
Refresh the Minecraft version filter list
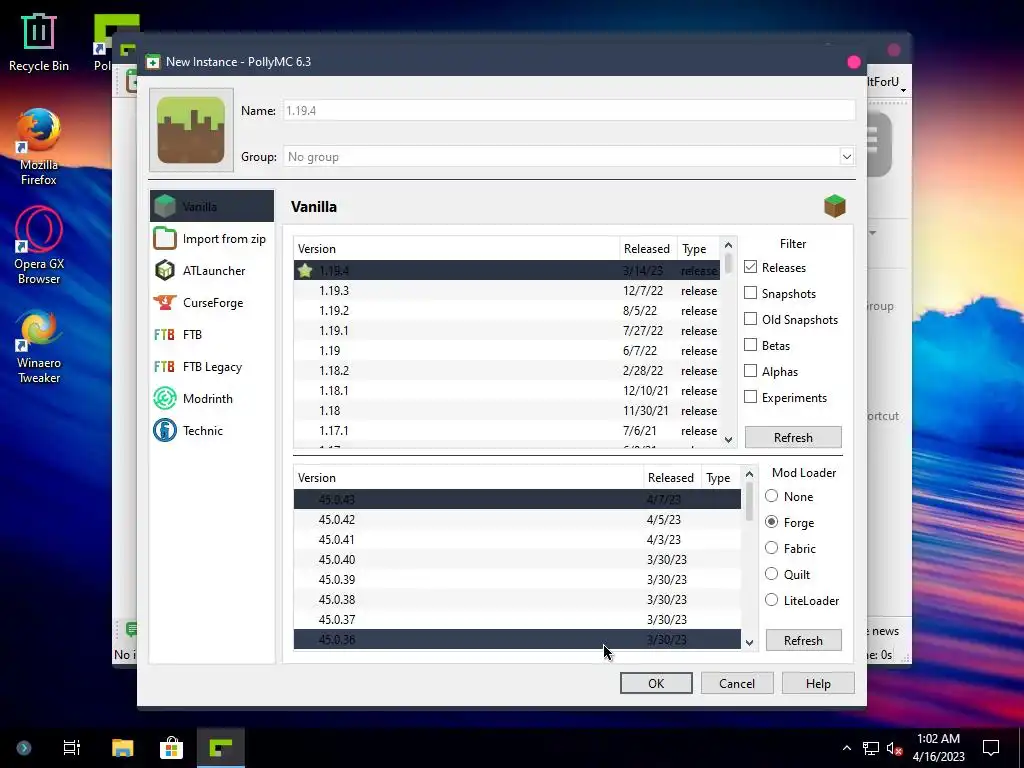(x=793, y=438)
